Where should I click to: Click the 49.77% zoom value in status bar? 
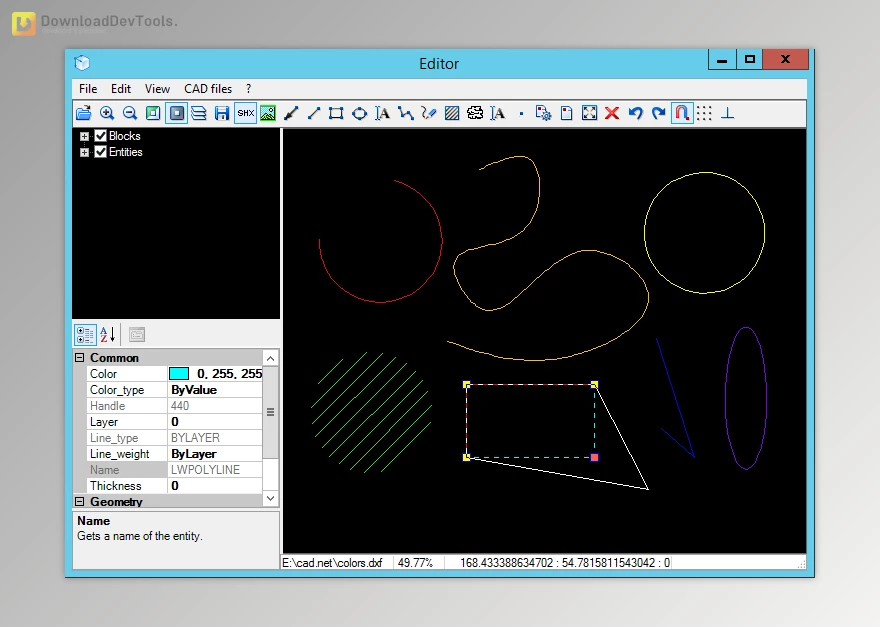pos(415,562)
